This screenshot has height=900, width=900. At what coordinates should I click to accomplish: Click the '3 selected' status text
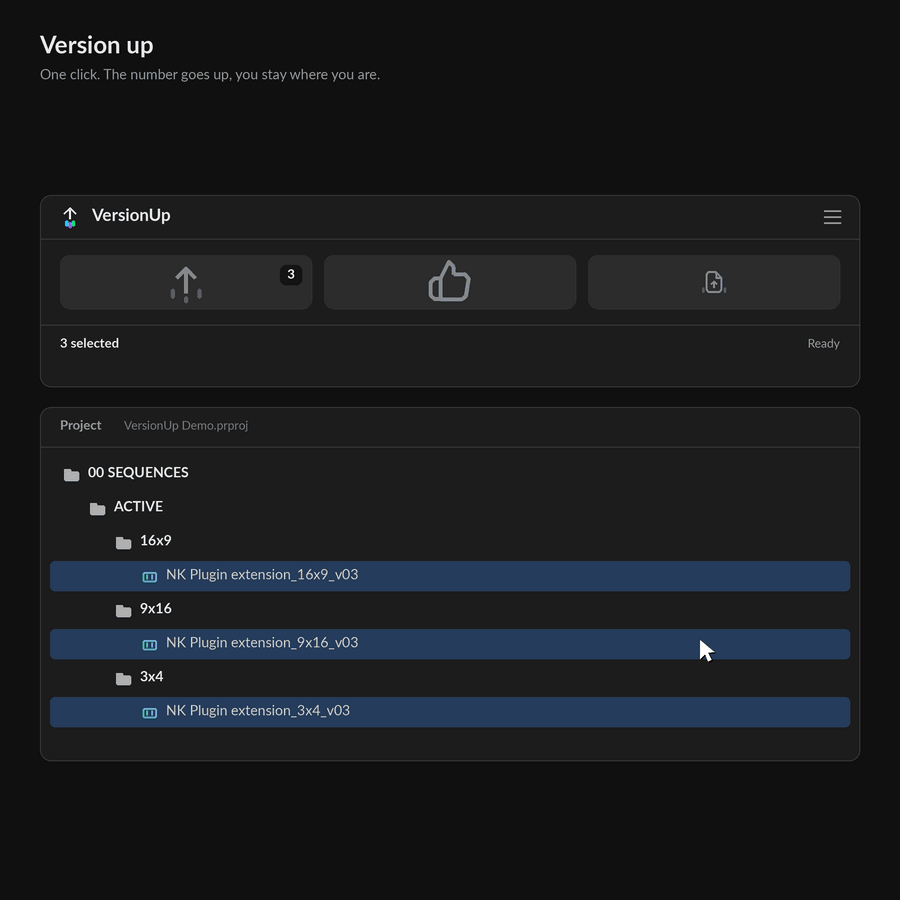point(90,343)
